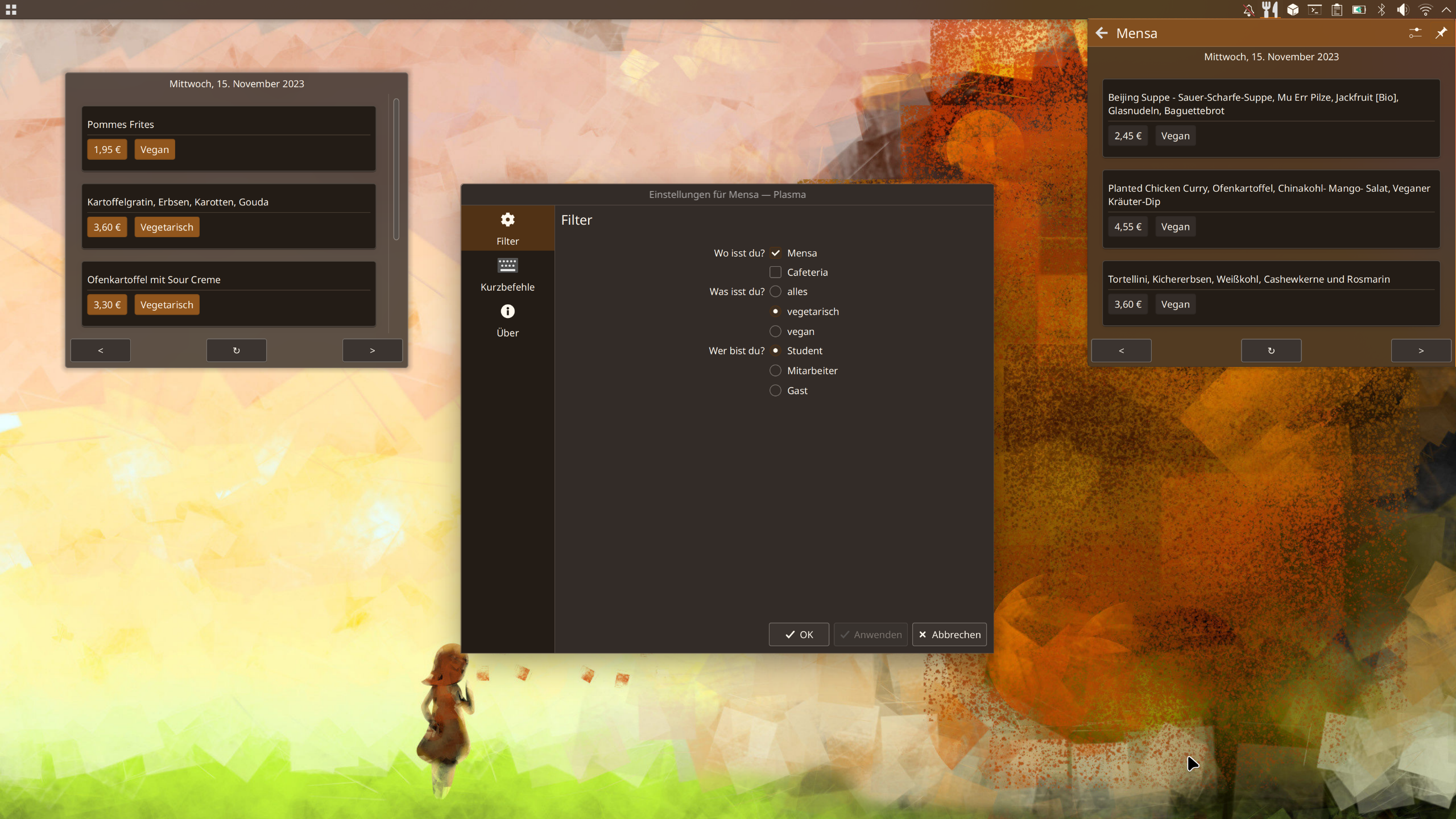Click the package box tray icon

1293,10
